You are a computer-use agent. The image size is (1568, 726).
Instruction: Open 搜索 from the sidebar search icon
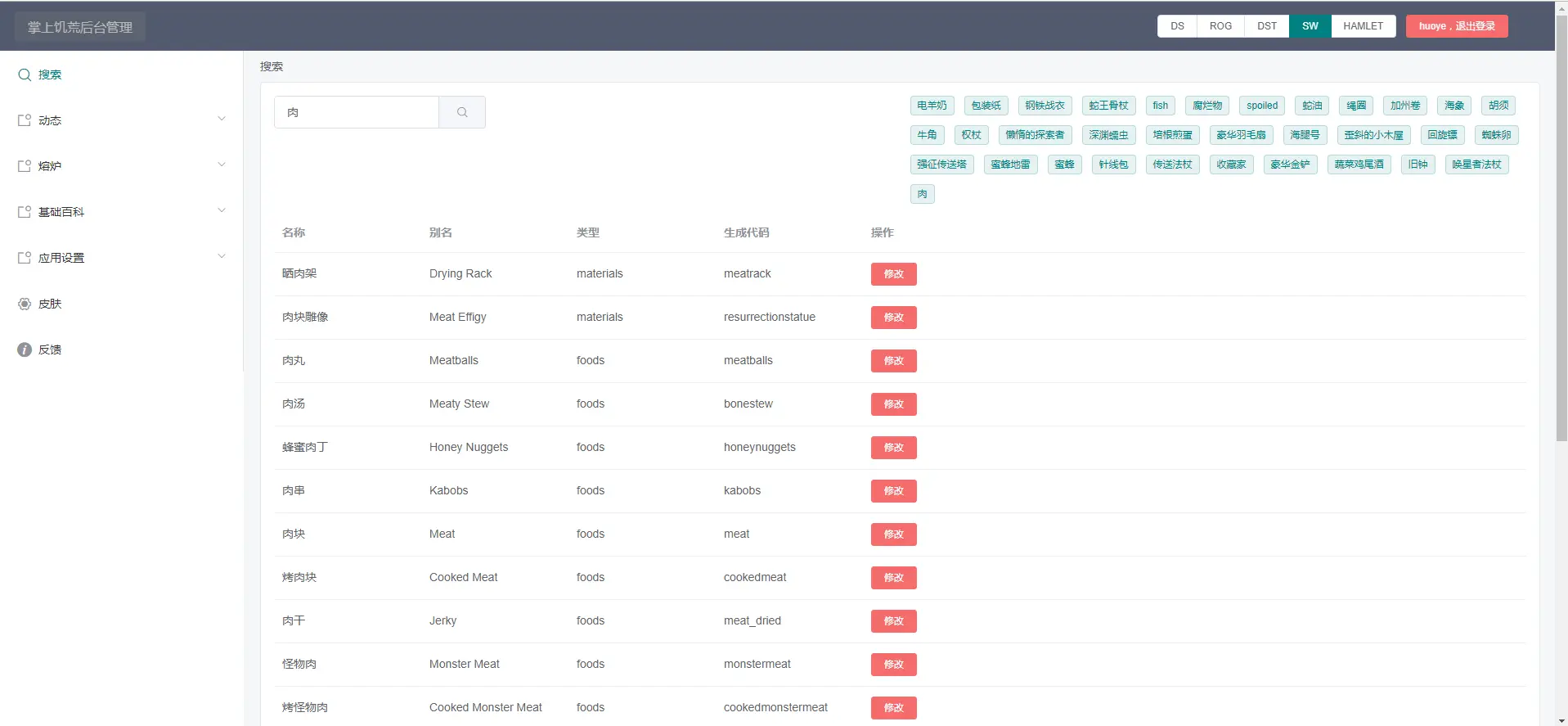click(x=25, y=74)
